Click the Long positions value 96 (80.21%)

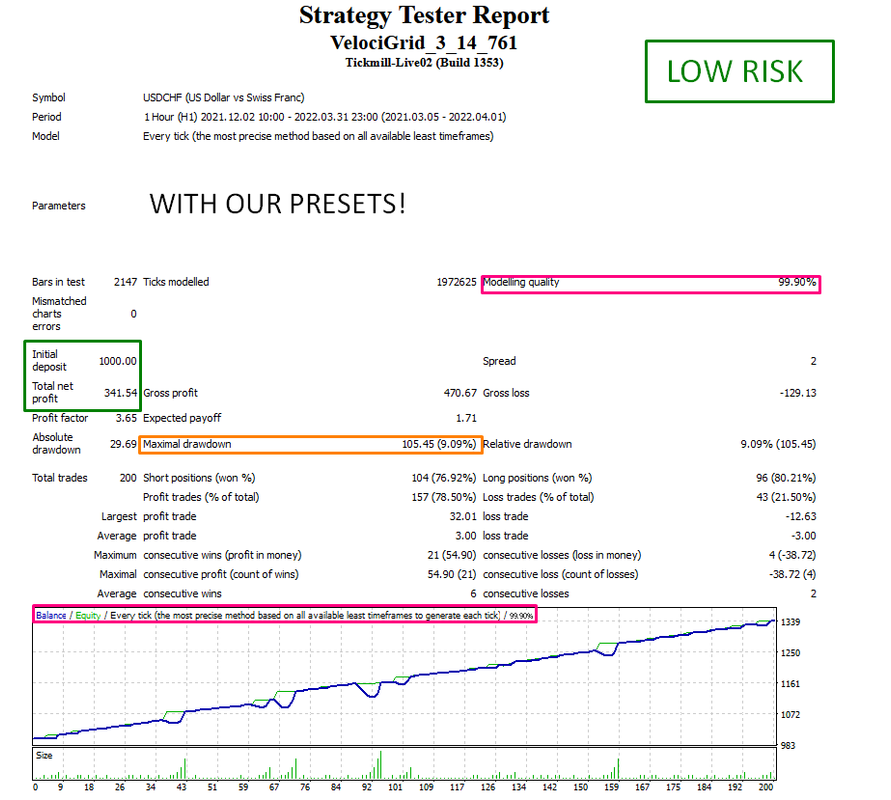(x=786, y=478)
